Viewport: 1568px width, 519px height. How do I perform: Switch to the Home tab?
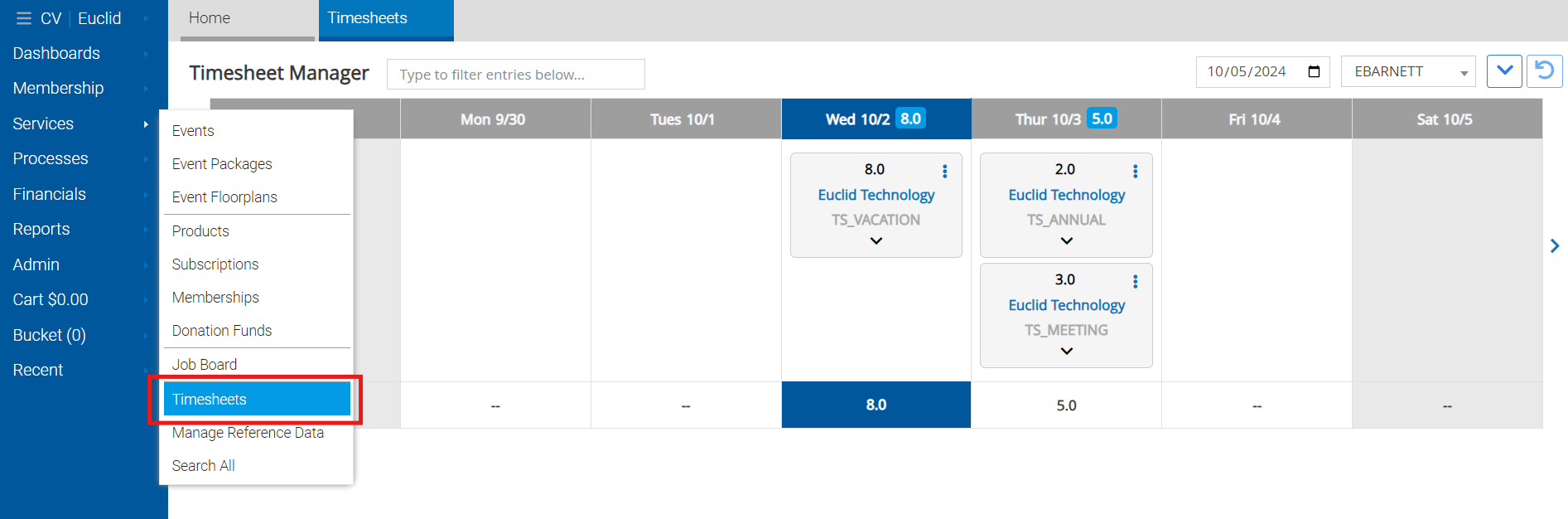[247, 20]
